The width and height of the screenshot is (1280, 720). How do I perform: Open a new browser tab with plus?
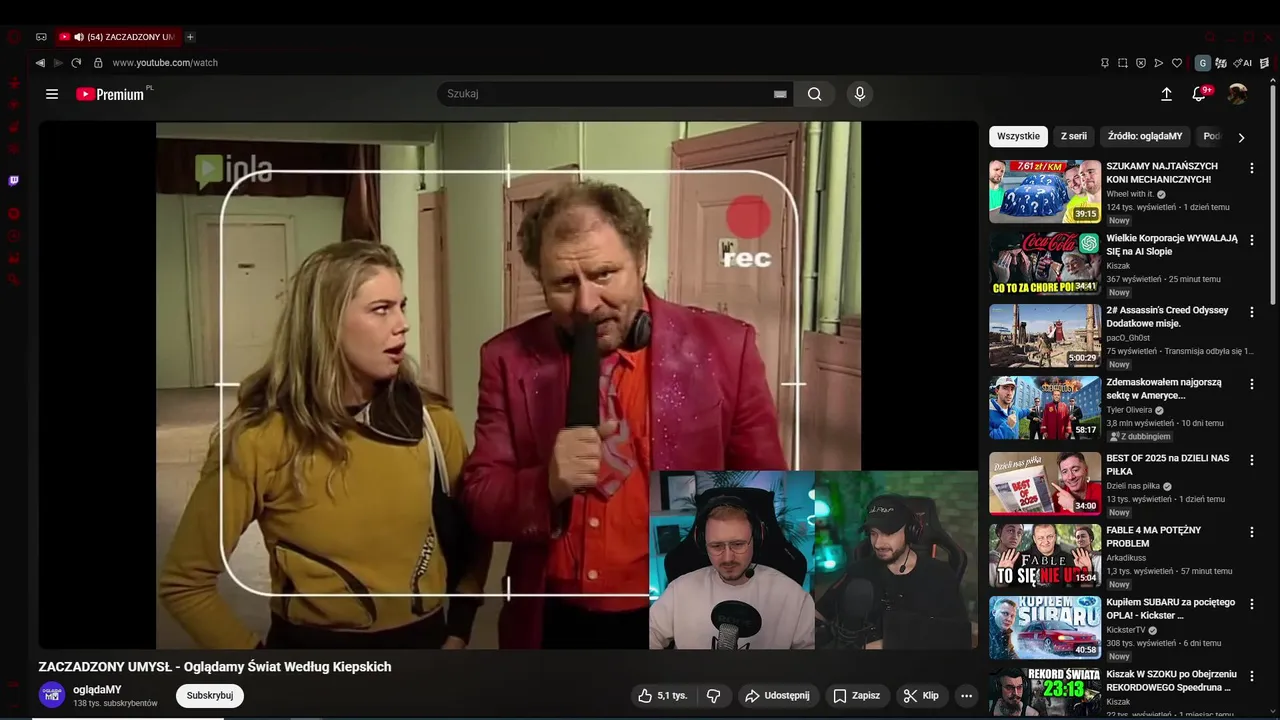pos(190,37)
